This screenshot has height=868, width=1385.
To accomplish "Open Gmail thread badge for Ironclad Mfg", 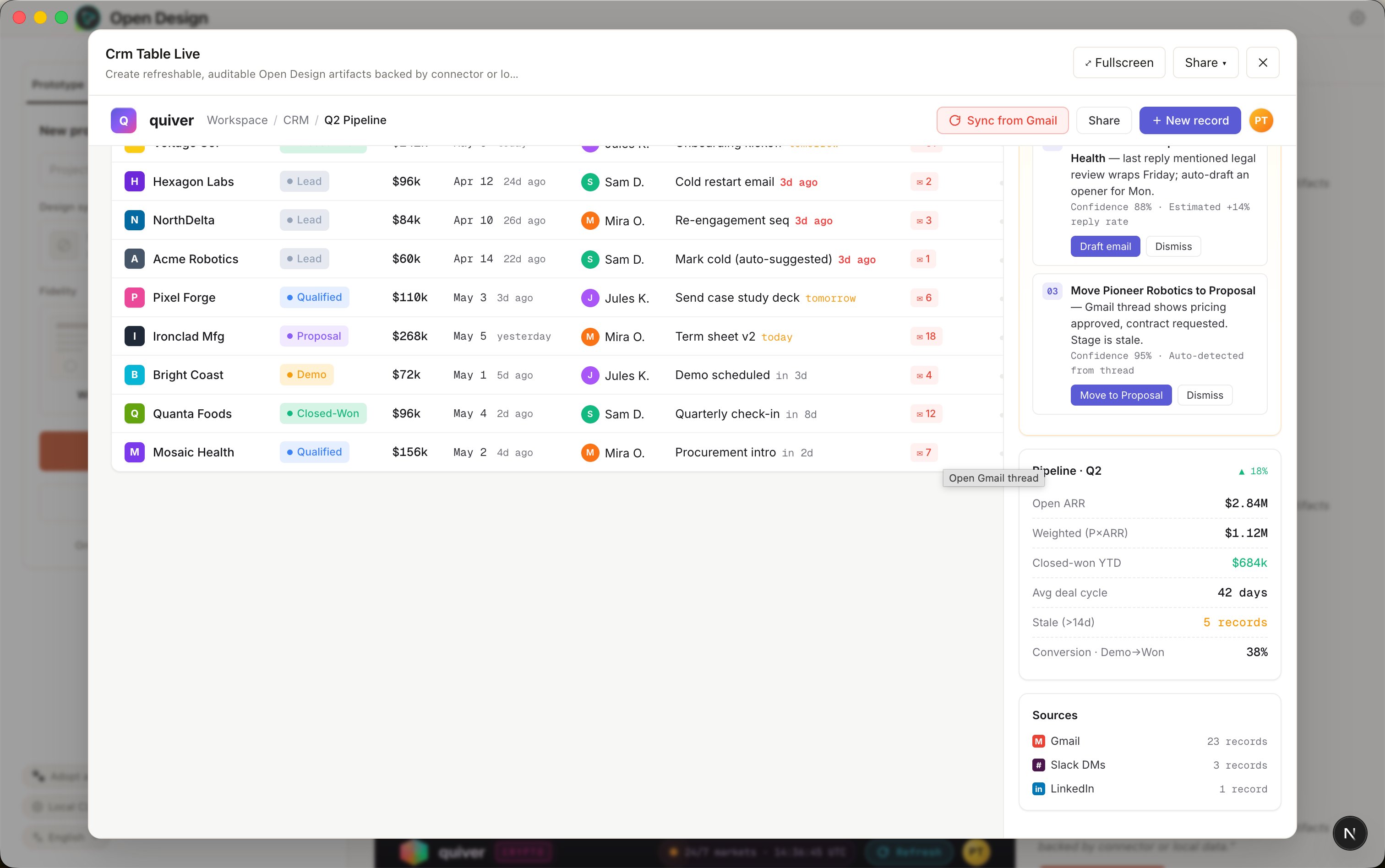I will 926,336.
